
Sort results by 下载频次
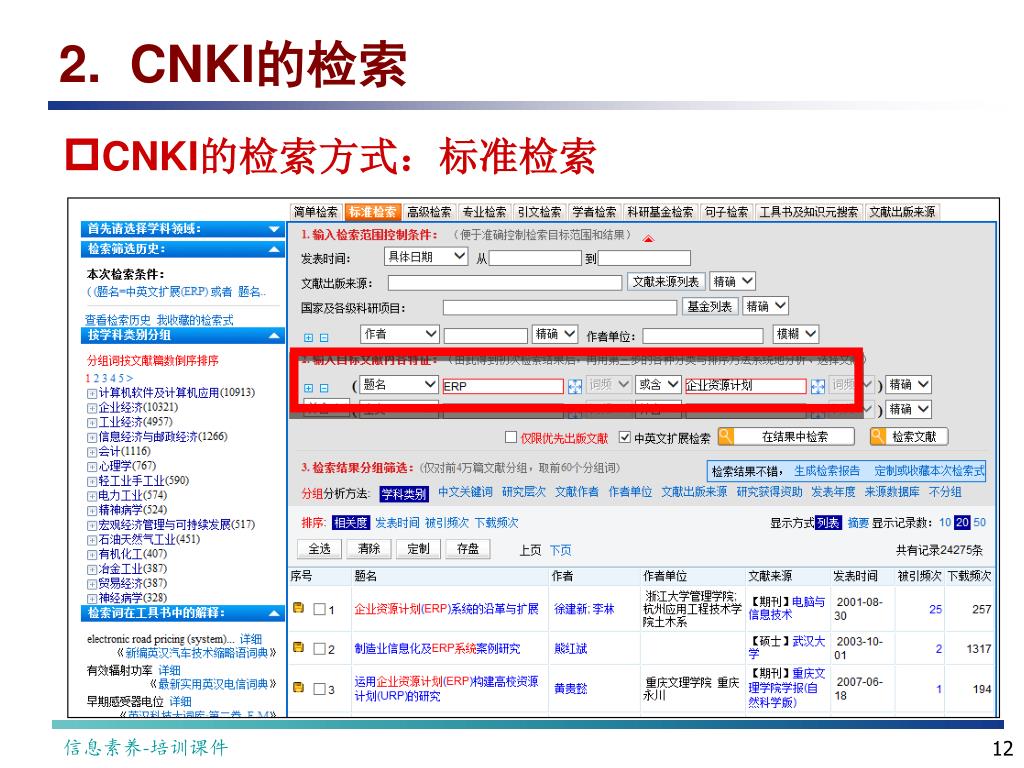click(496, 523)
